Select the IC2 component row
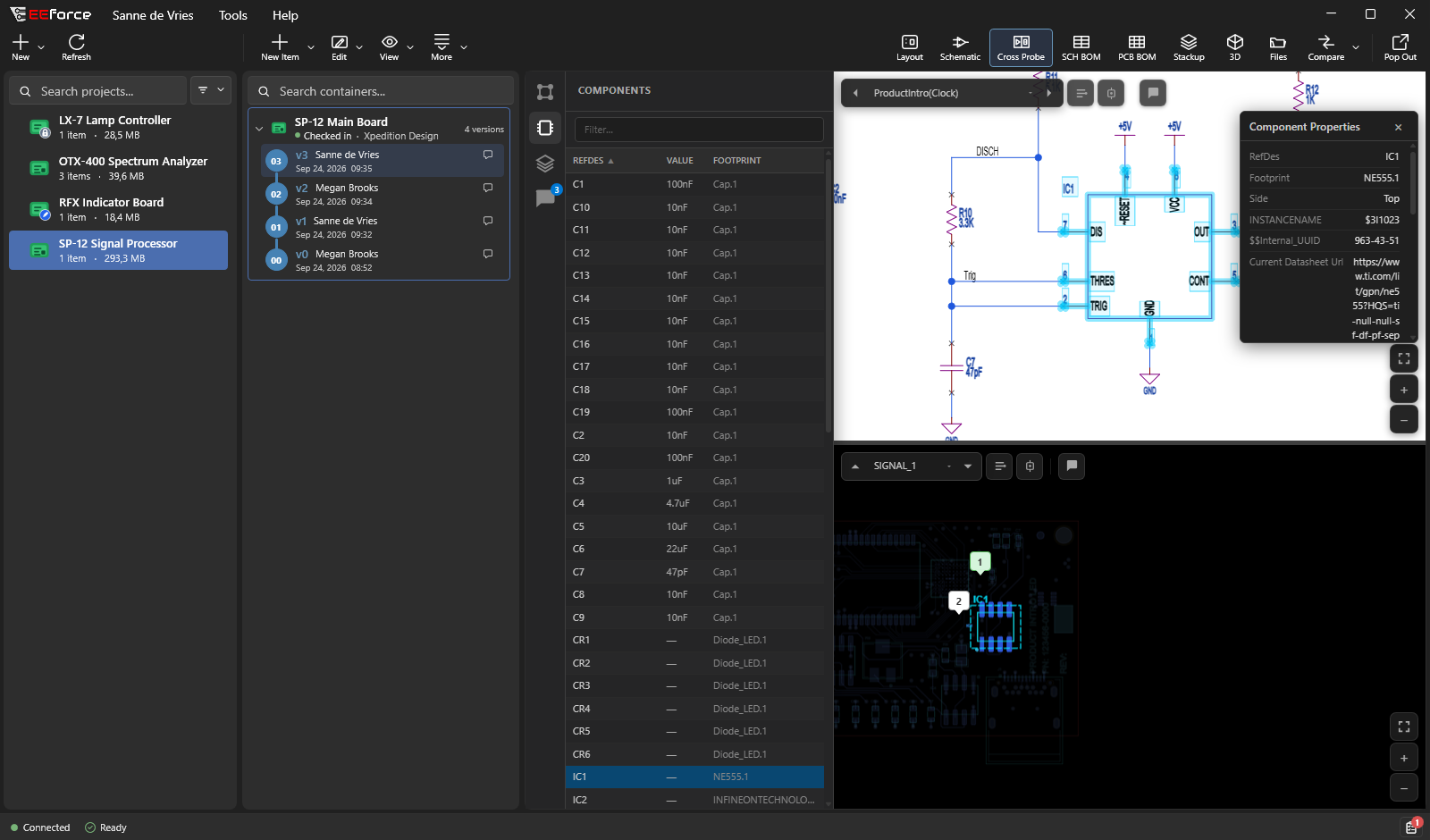The image size is (1430, 840). click(694, 800)
